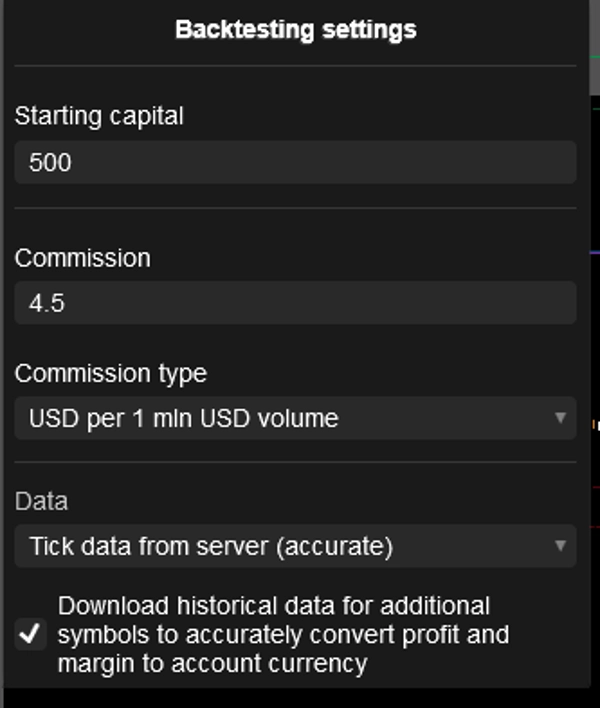
Task: Click the arrow on Commission type combo box
Action: [561, 418]
